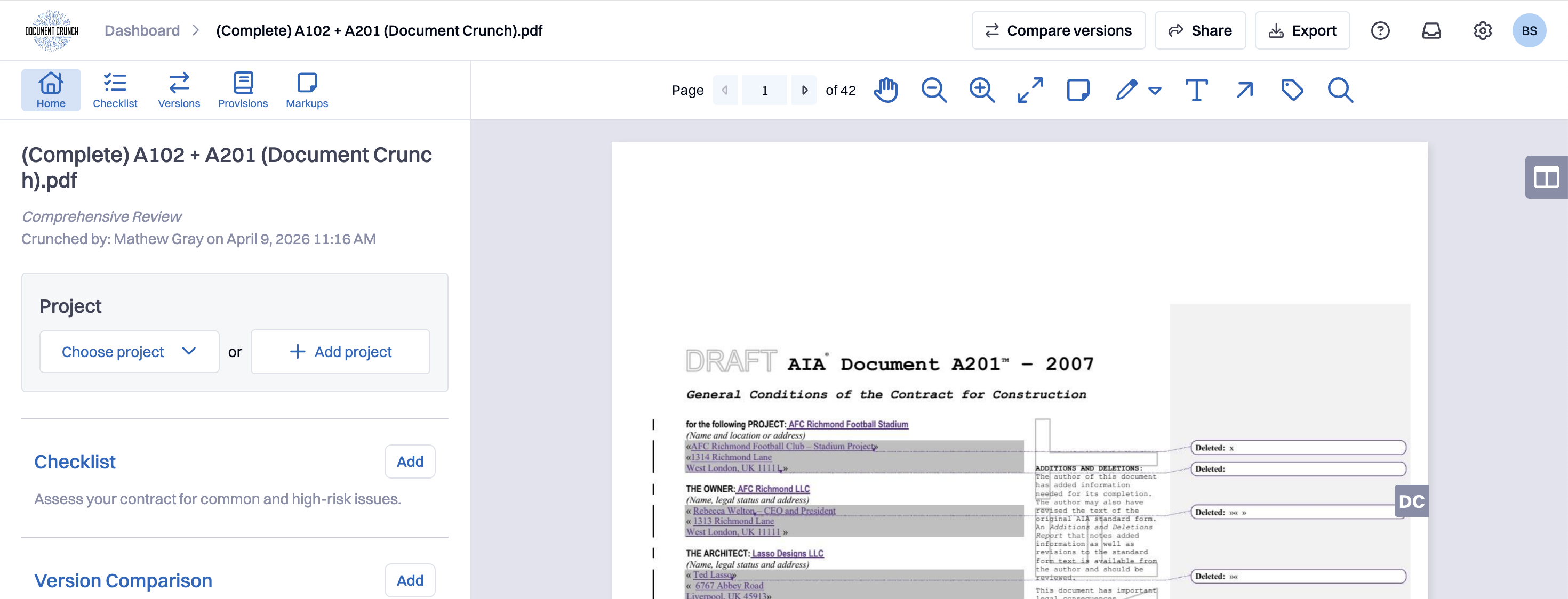Open the Checklist section heading
This screenshot has height=599, width=1568.
click(x=75, y=462)
